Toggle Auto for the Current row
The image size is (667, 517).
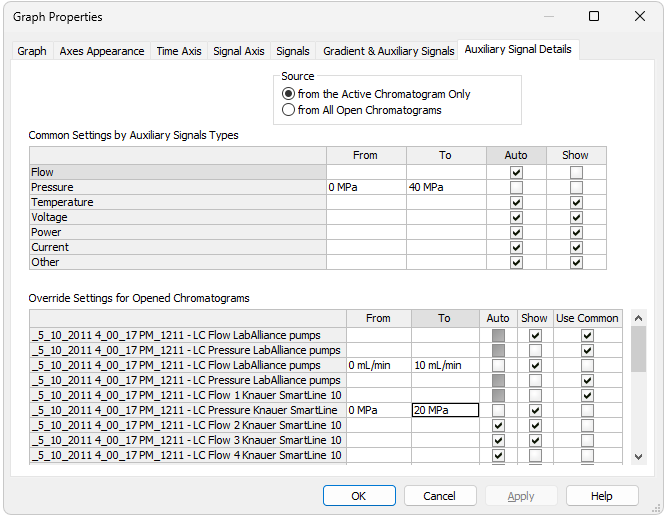pos(516,248)
